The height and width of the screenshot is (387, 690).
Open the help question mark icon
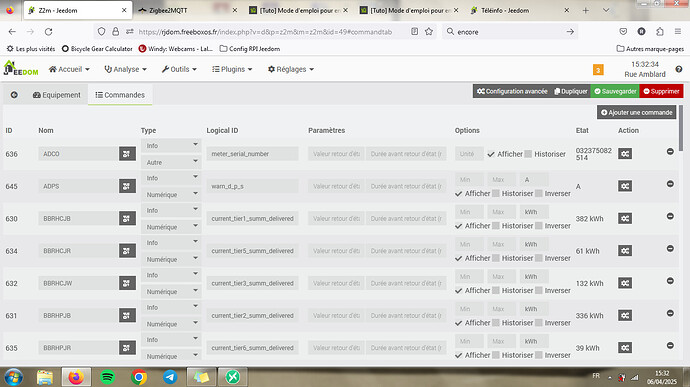[x=679, y=69]
